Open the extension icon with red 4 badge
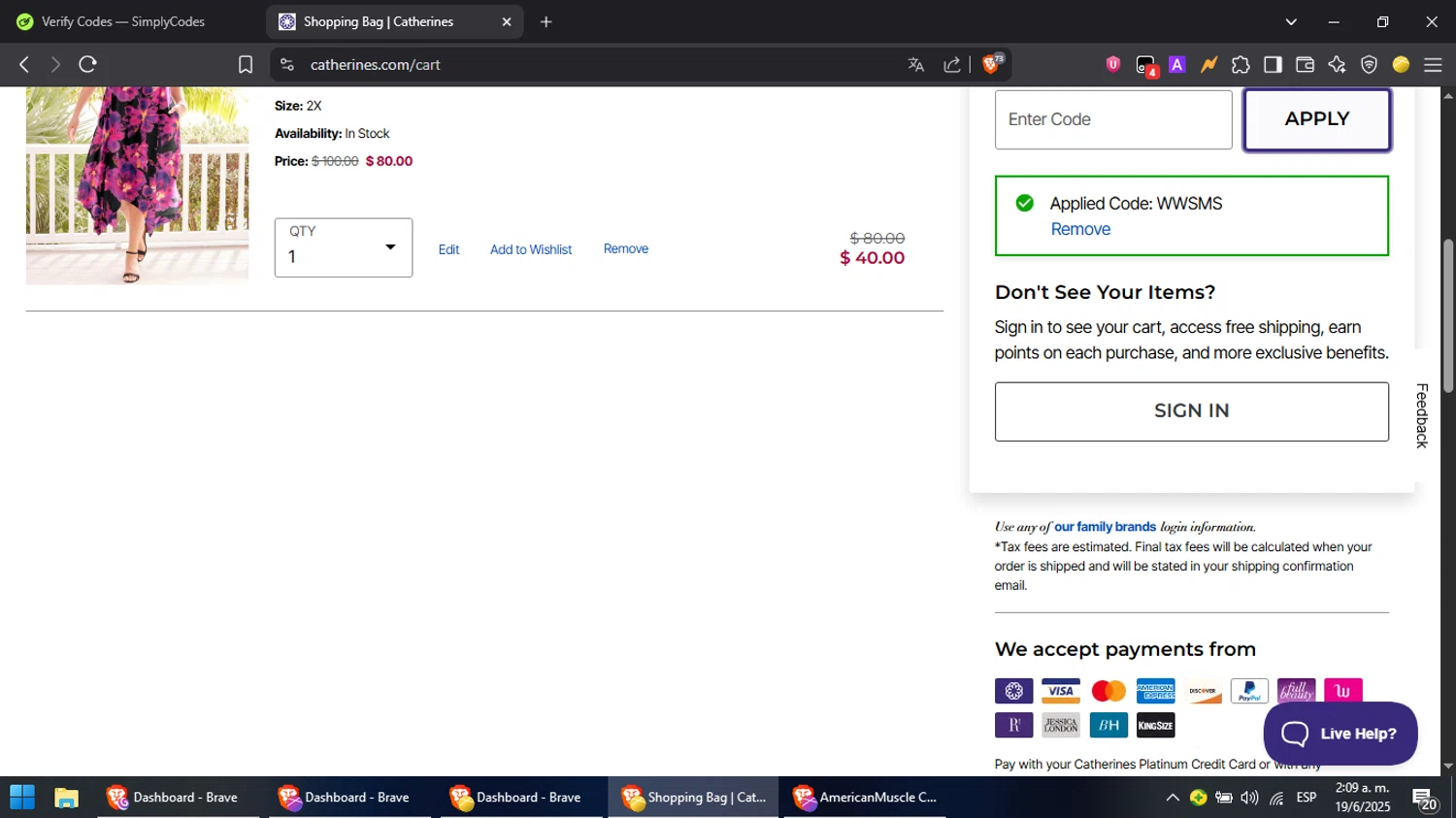Viewport: 1456px width, 818px height. (x=1146, y=65)
